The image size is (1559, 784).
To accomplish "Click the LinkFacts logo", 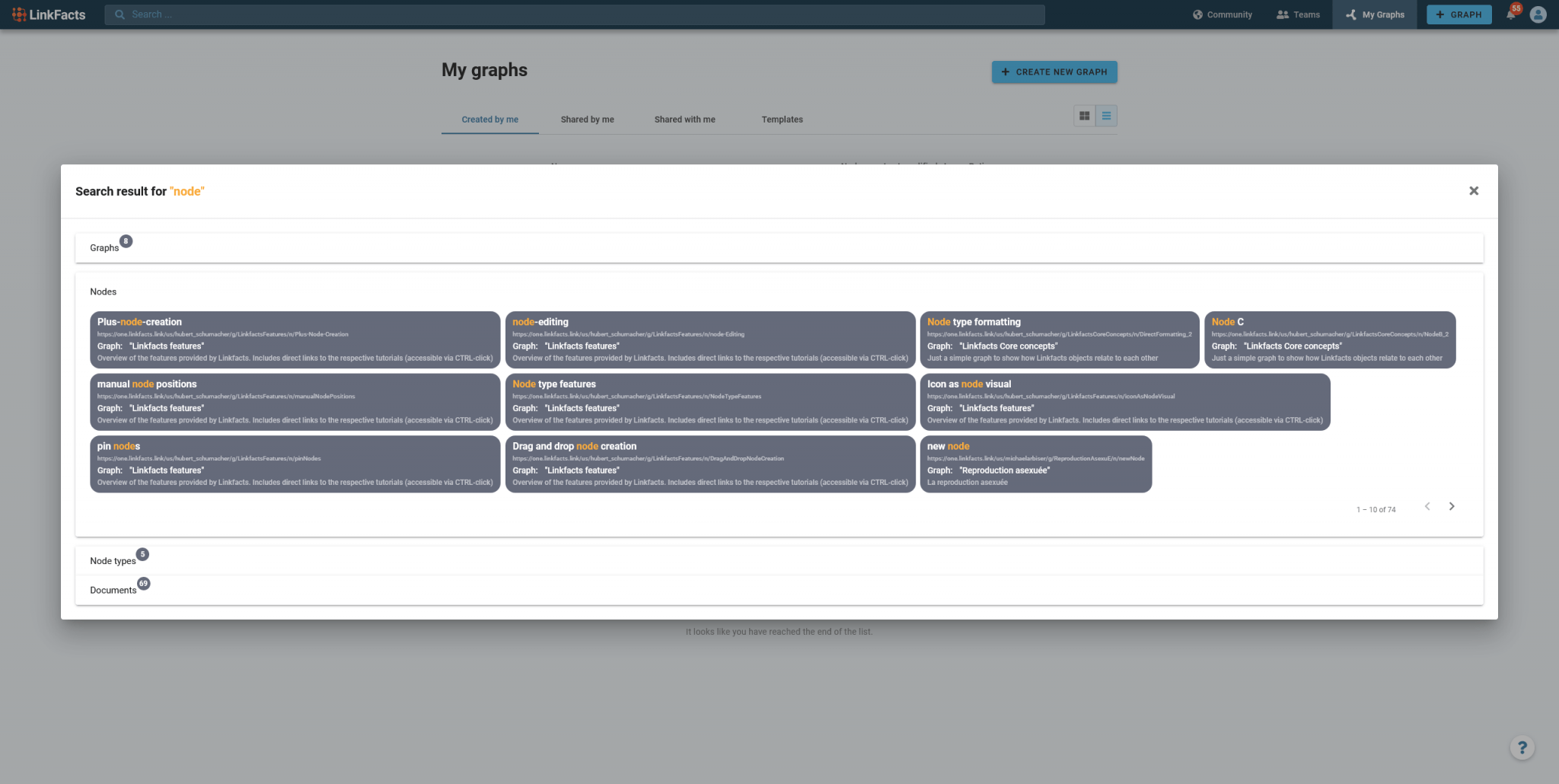I will (49, 14).
